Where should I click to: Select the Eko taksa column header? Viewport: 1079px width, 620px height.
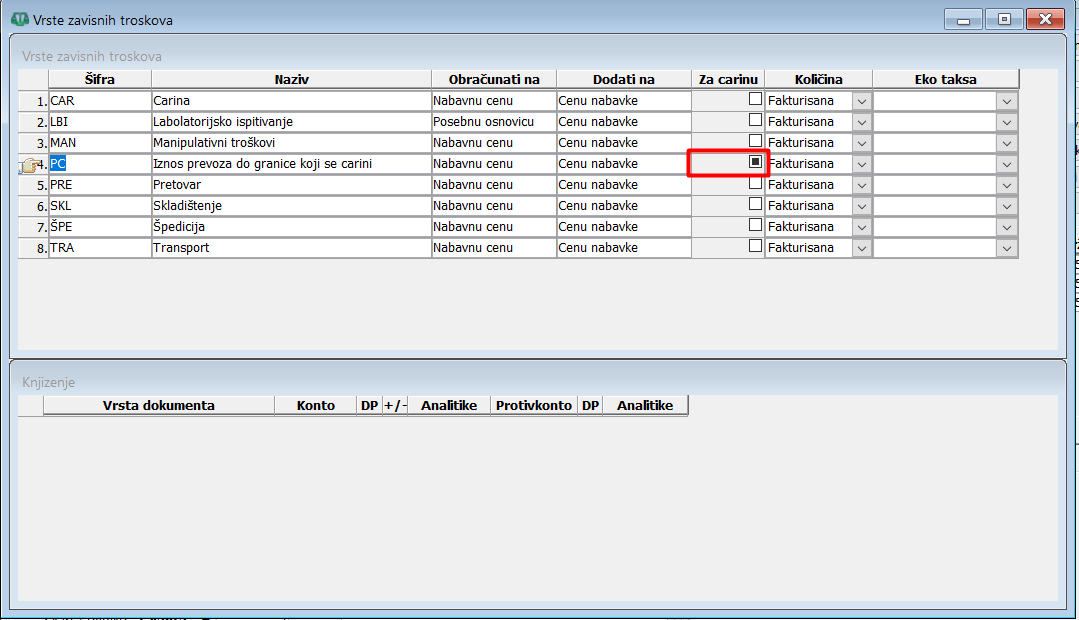pyautogui.click(x=946, y=79)
